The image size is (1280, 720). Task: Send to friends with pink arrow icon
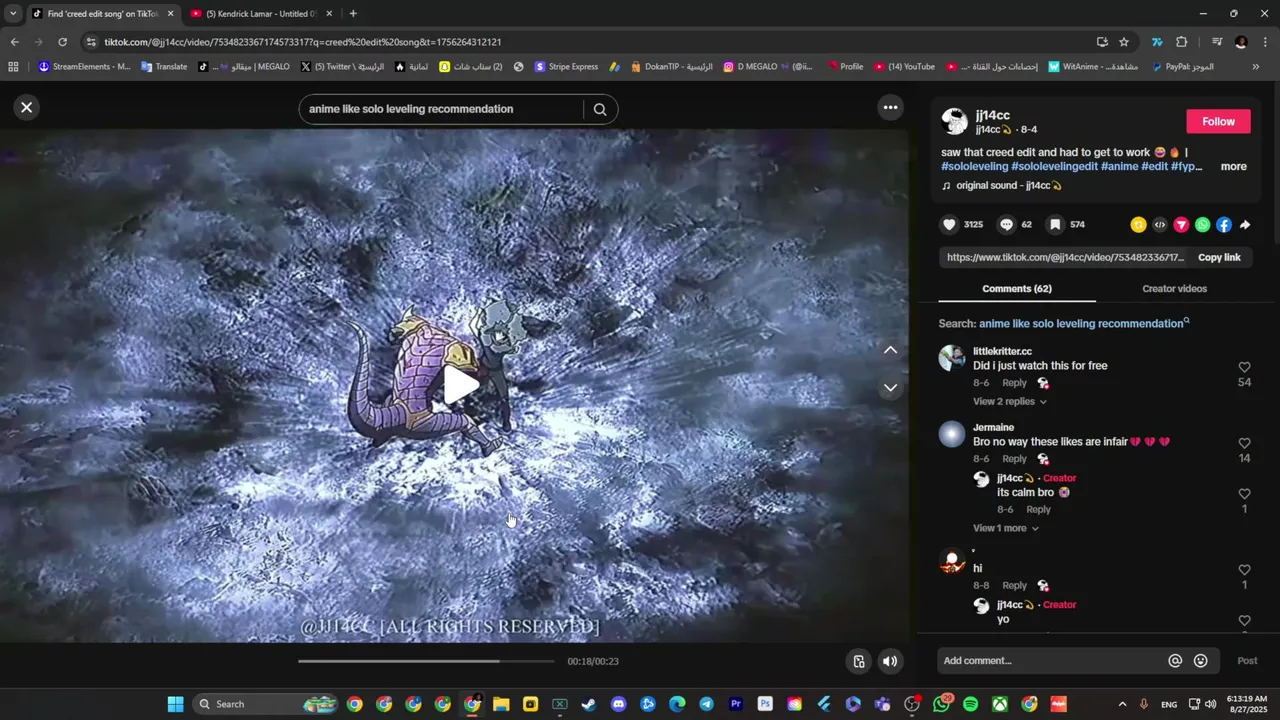pyautogui.click(x=1181, y=225)
